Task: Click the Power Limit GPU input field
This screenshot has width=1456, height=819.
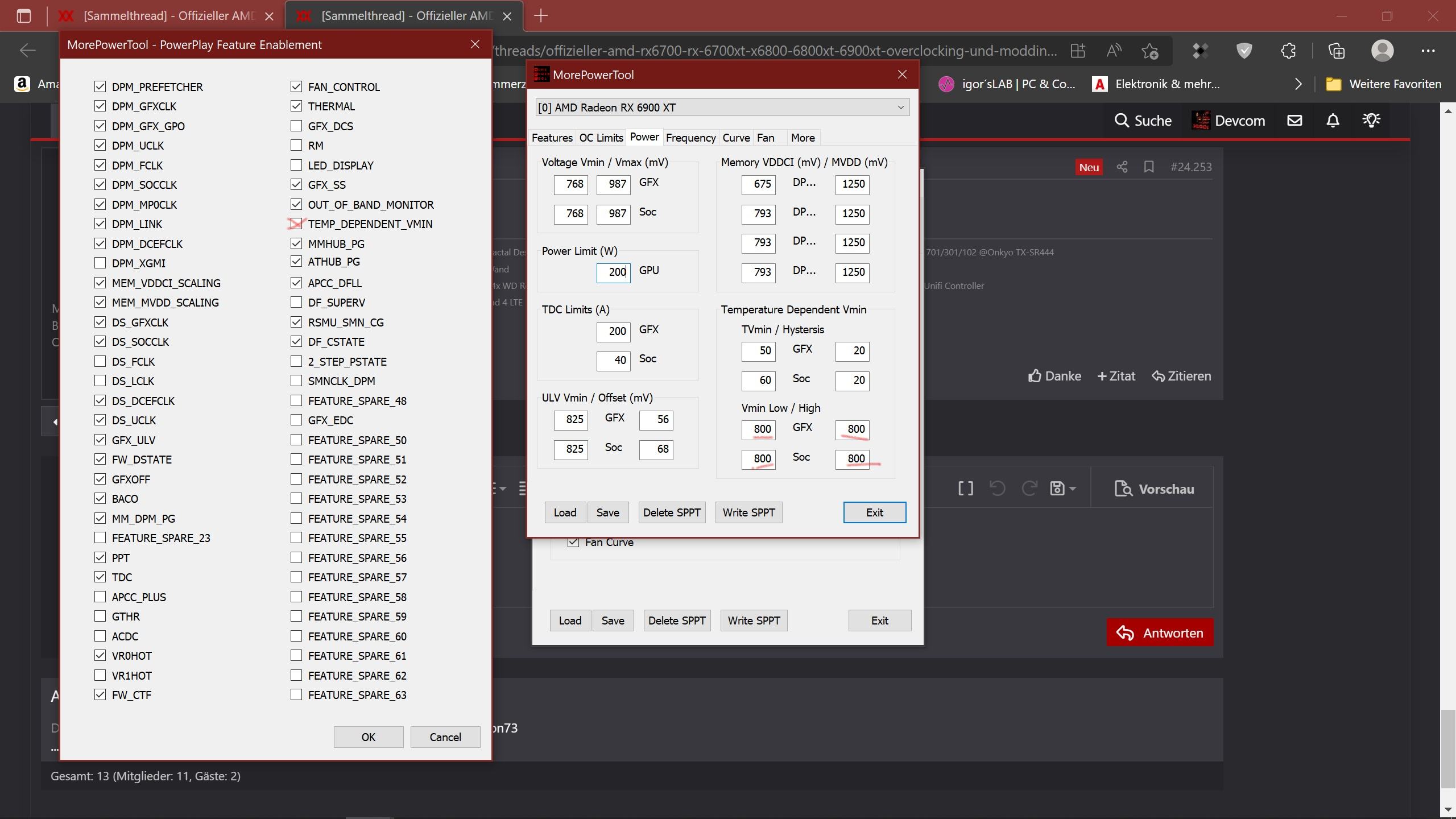Action: (x=613, y=272)
